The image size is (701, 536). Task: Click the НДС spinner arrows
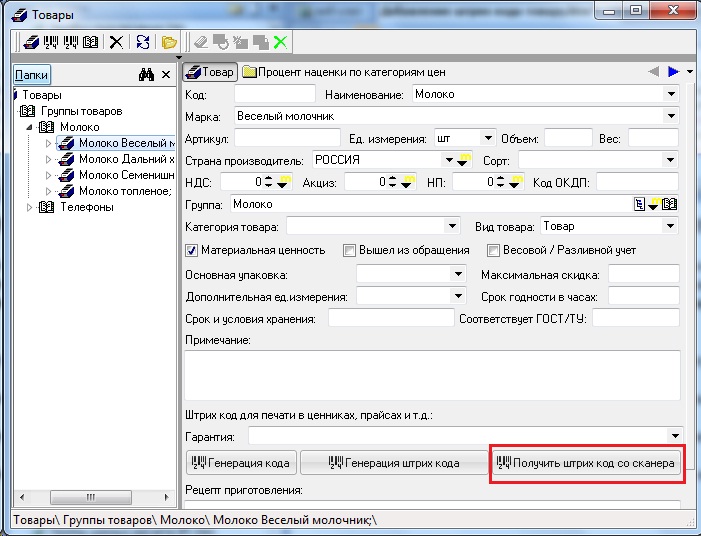tap(268, 182)
